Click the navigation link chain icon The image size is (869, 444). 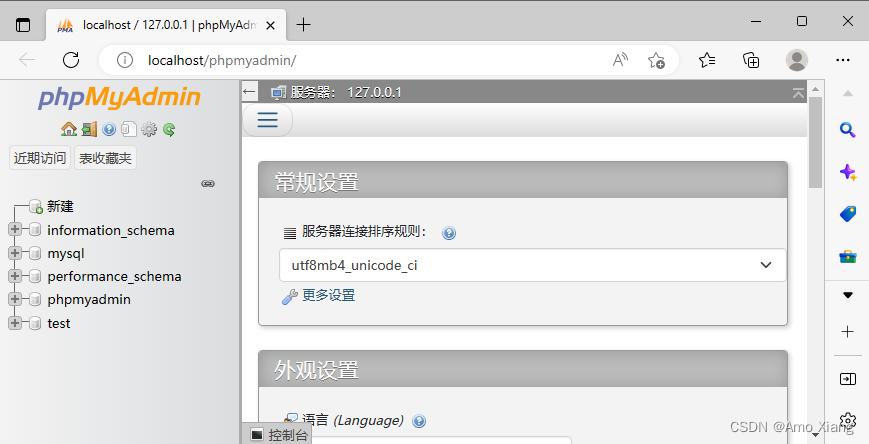208,183
